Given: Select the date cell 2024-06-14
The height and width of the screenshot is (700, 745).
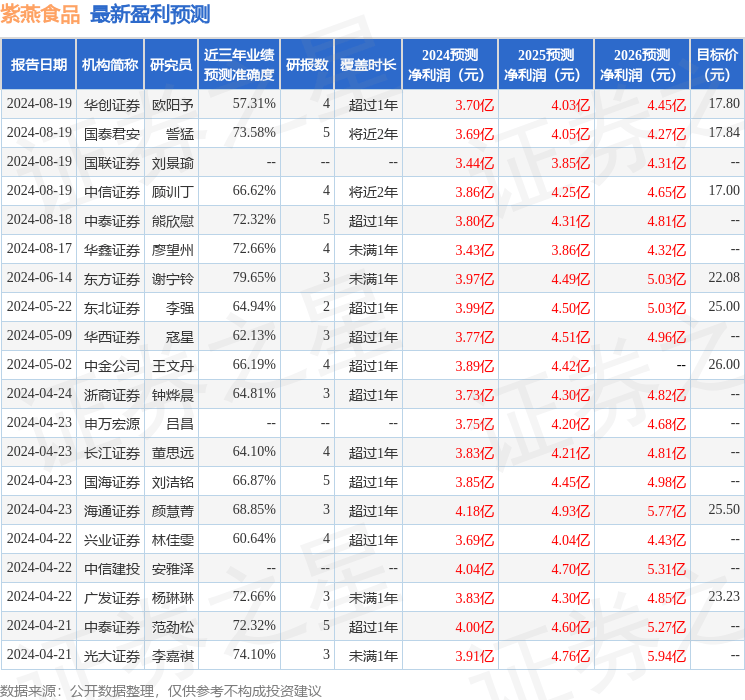Looking at the screenshot, I should coord(39,278).
